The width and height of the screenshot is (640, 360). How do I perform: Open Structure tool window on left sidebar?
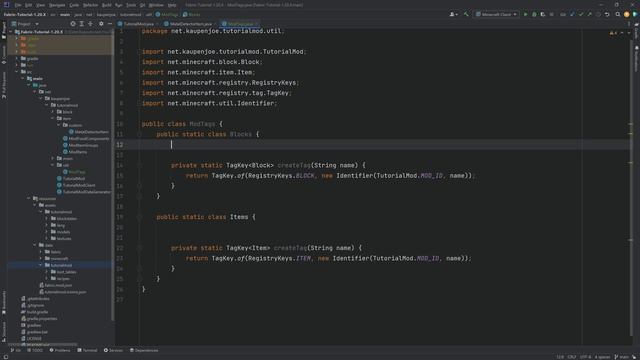tap(4, 331)
